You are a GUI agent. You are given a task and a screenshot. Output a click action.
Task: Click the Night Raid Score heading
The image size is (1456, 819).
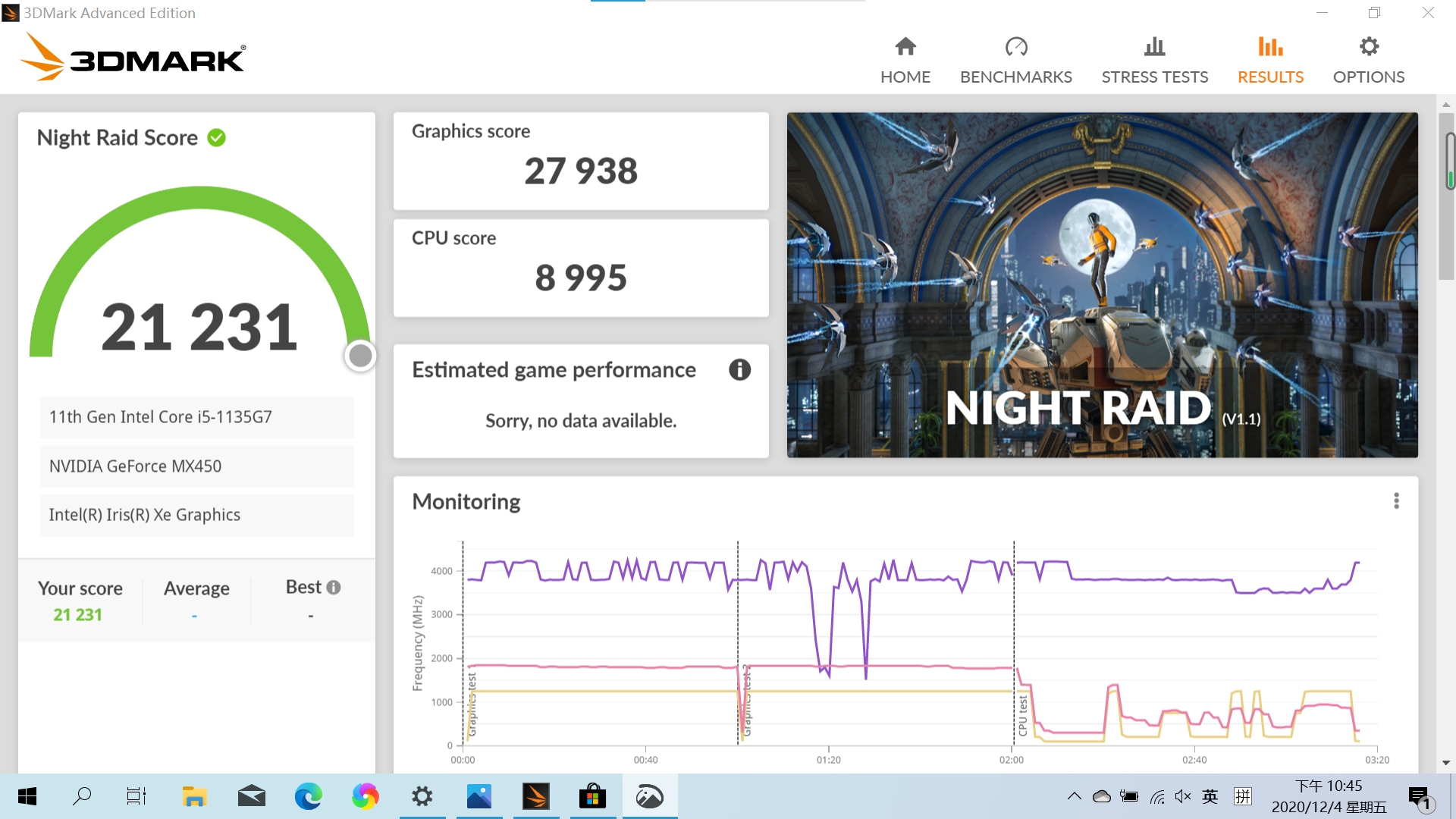[118, 138]
